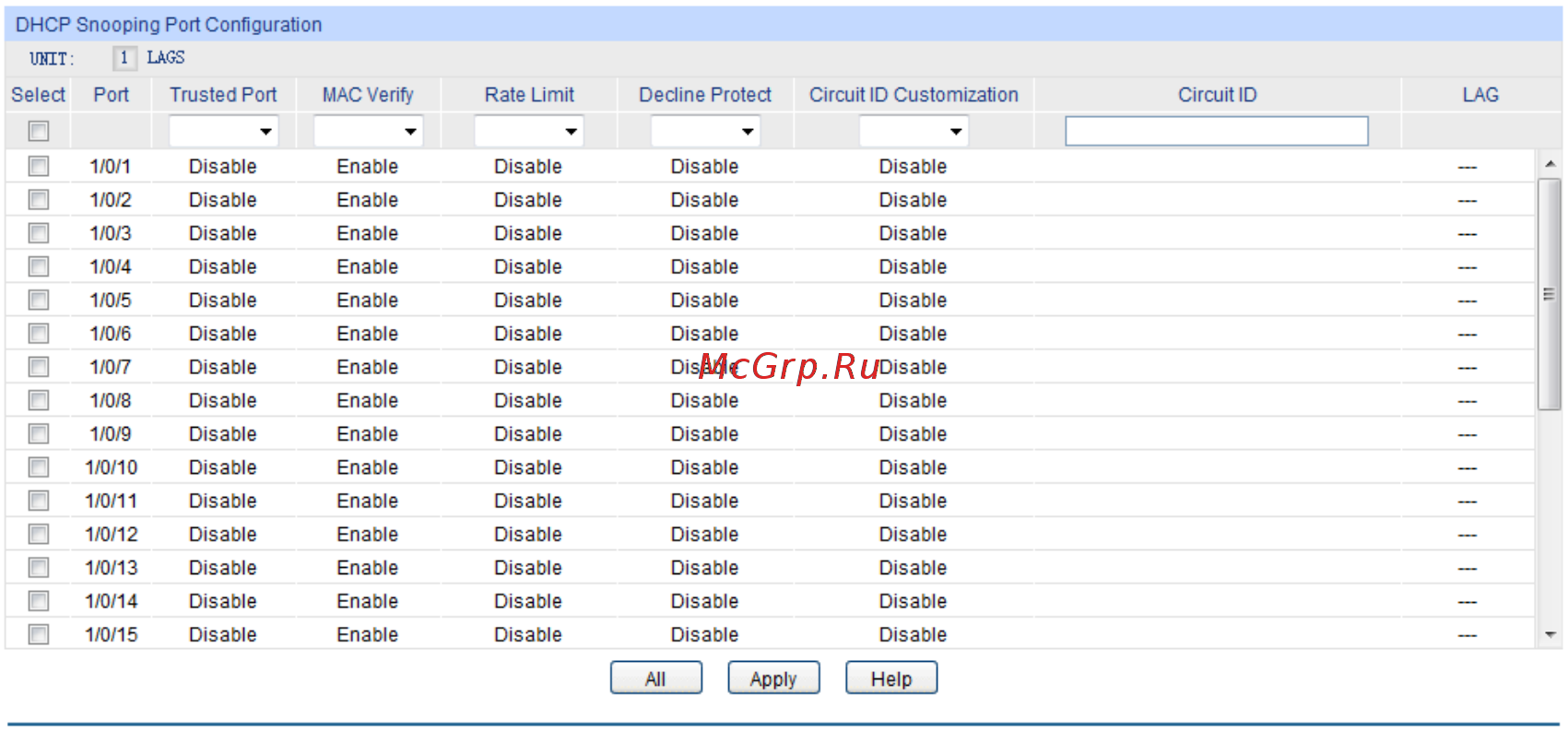Select the checkbox beside port 1/0/7

click(x=39, y=367)
